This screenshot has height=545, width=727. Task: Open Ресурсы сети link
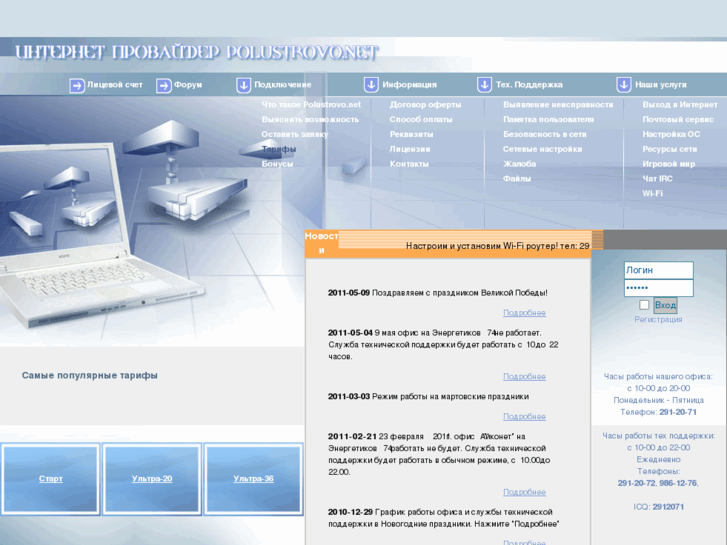670,149
